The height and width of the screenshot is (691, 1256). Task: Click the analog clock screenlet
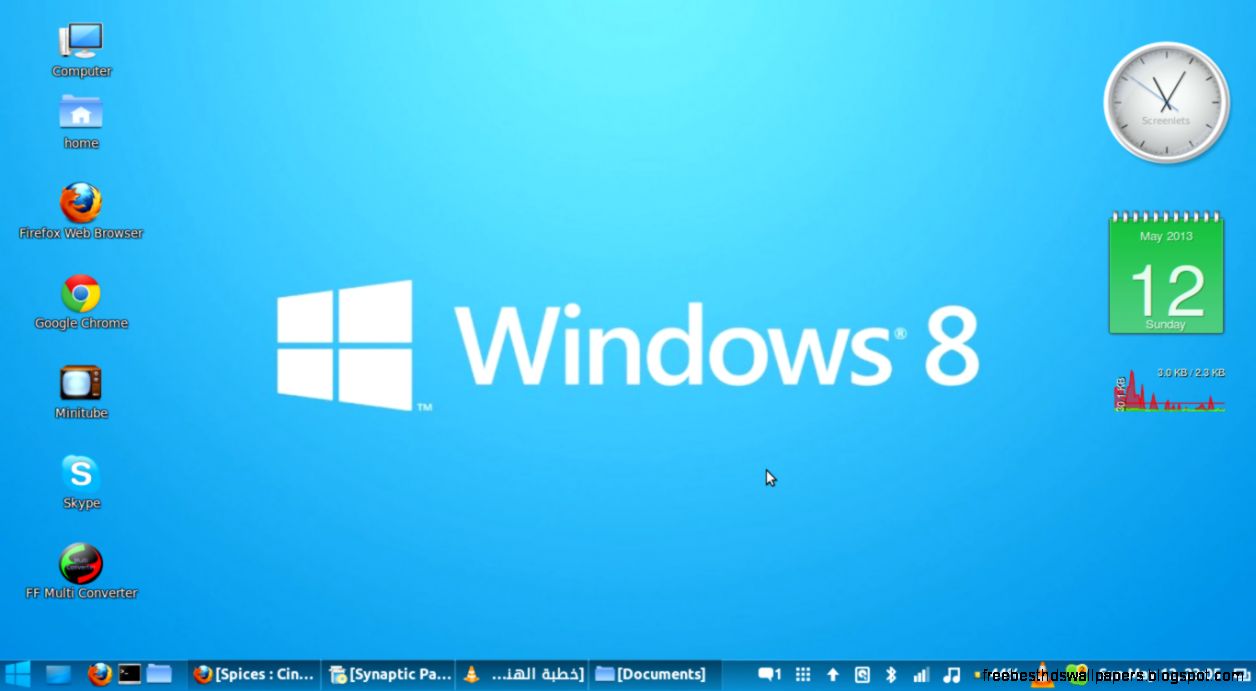(x=1166, y=102)
